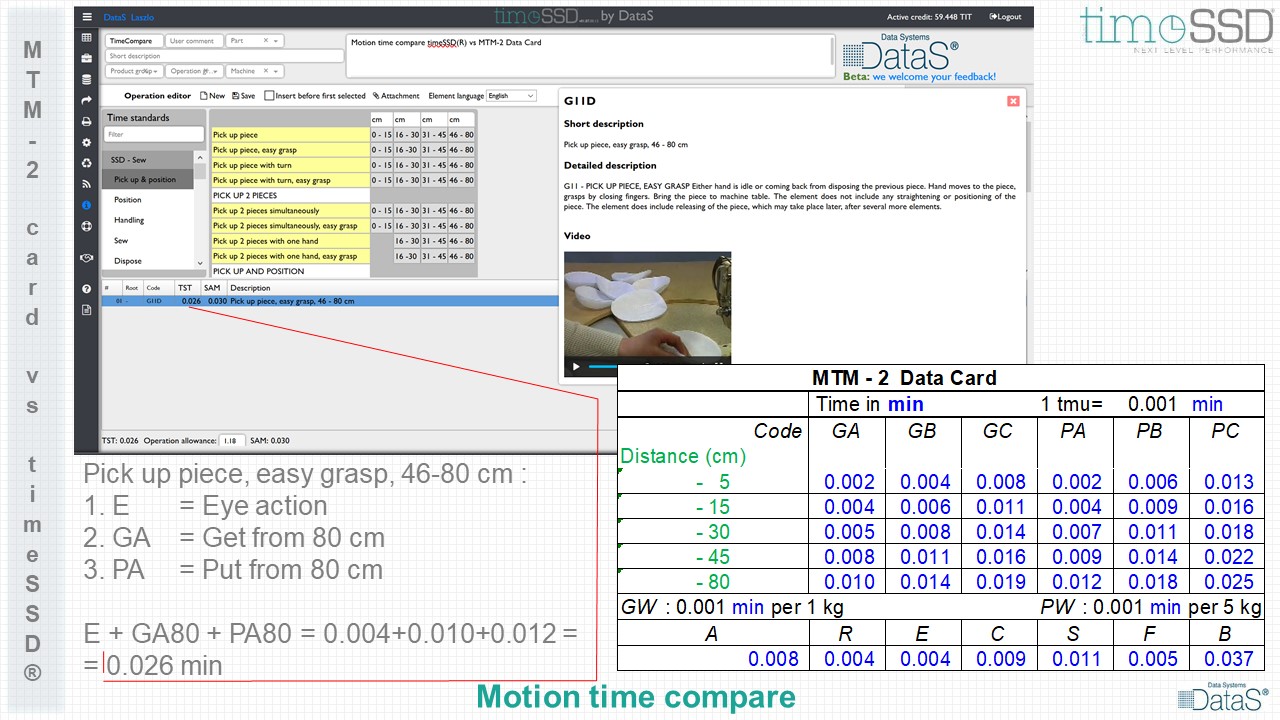
Task: Open the Operation dropdown
Action: tap(195, 71)
